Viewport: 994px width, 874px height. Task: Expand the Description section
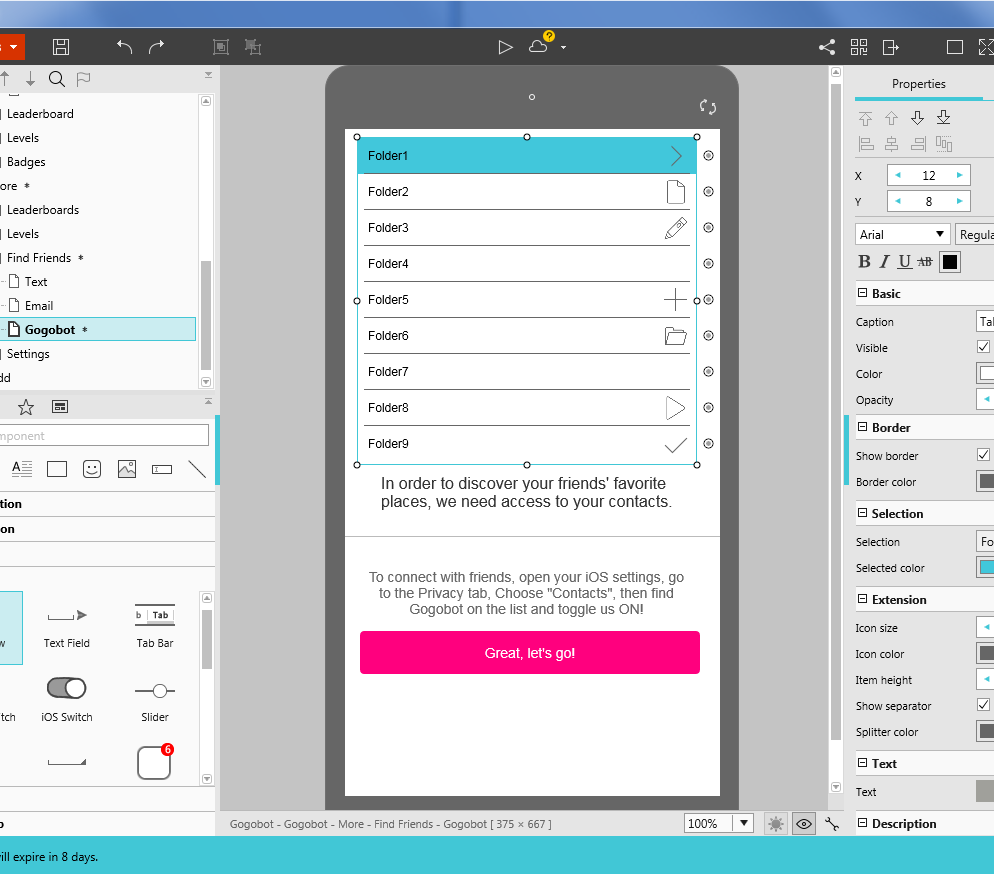(x=862, y=823)
